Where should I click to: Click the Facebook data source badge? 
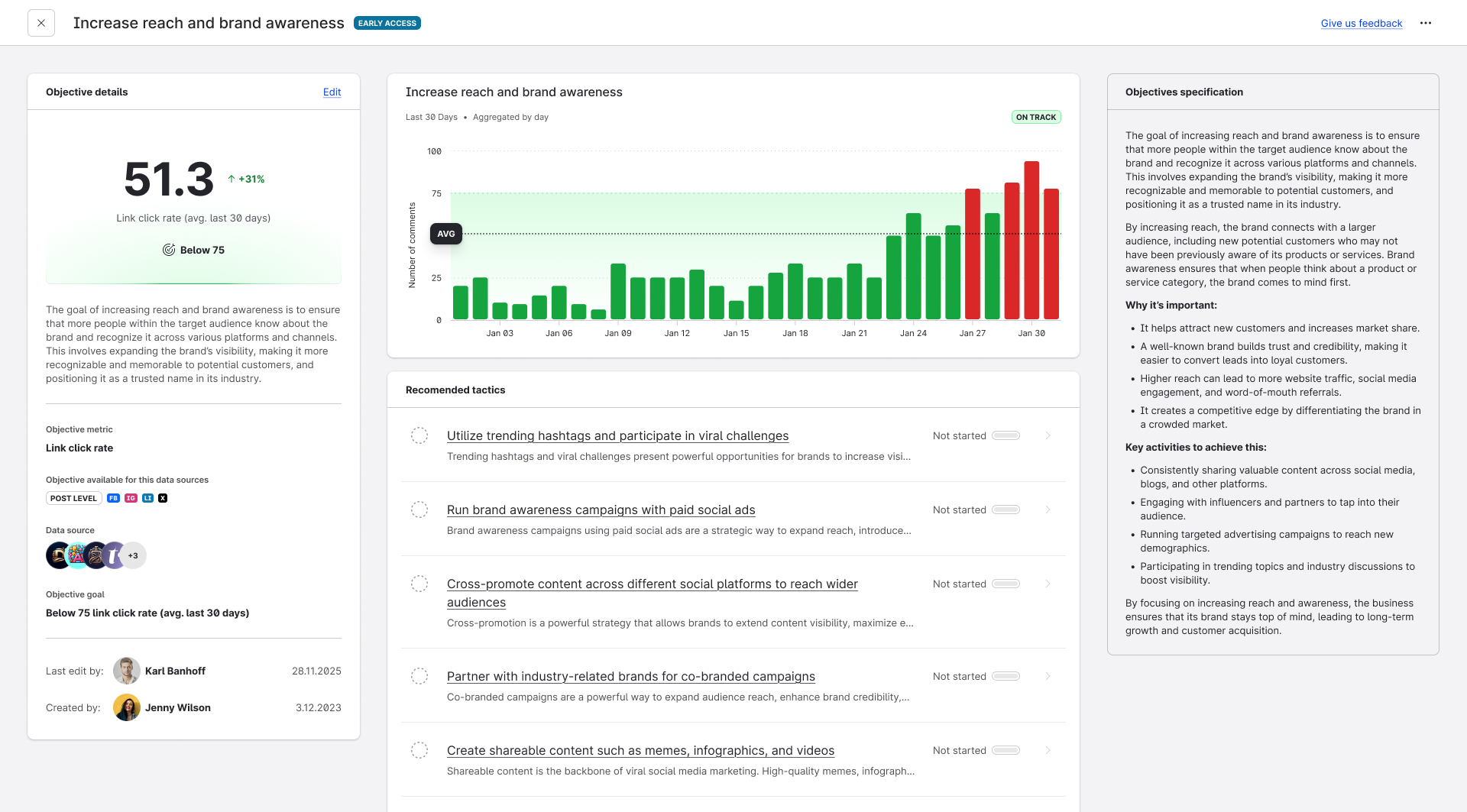[113, 498]
